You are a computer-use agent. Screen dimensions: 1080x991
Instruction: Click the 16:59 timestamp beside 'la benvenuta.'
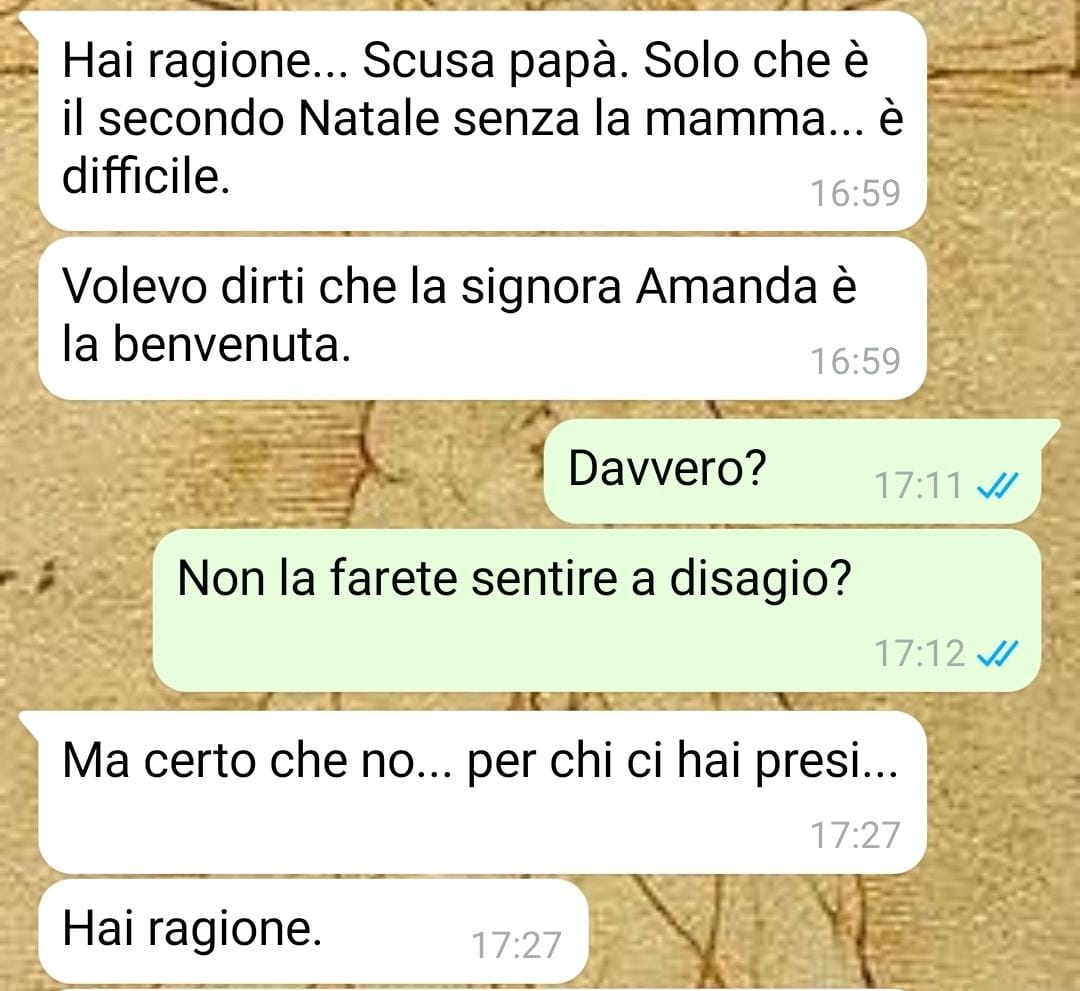tap(855, 362)
